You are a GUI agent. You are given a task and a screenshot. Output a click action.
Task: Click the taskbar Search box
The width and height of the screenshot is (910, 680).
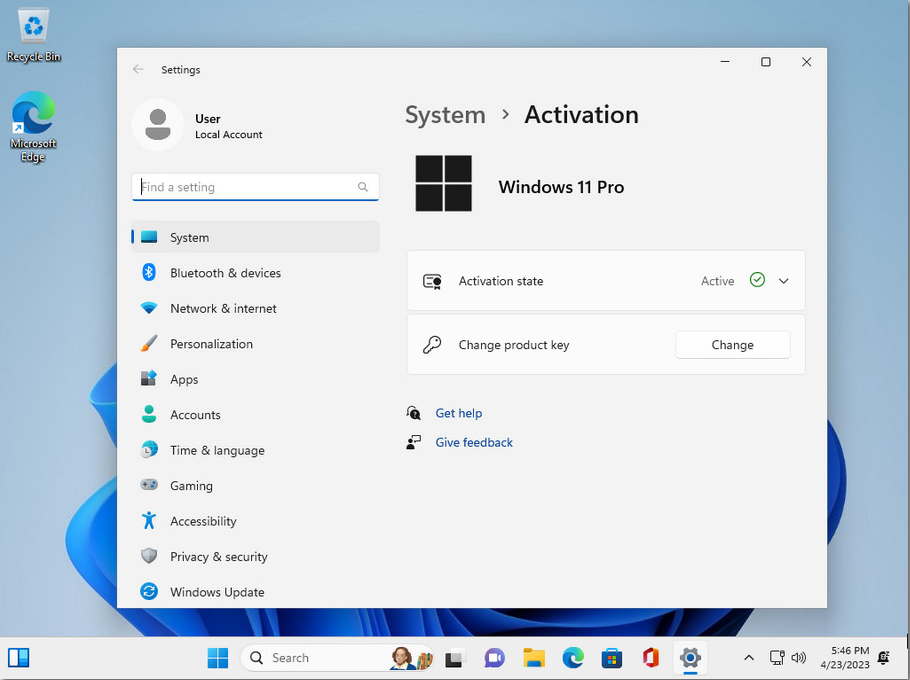click(337, 658)
